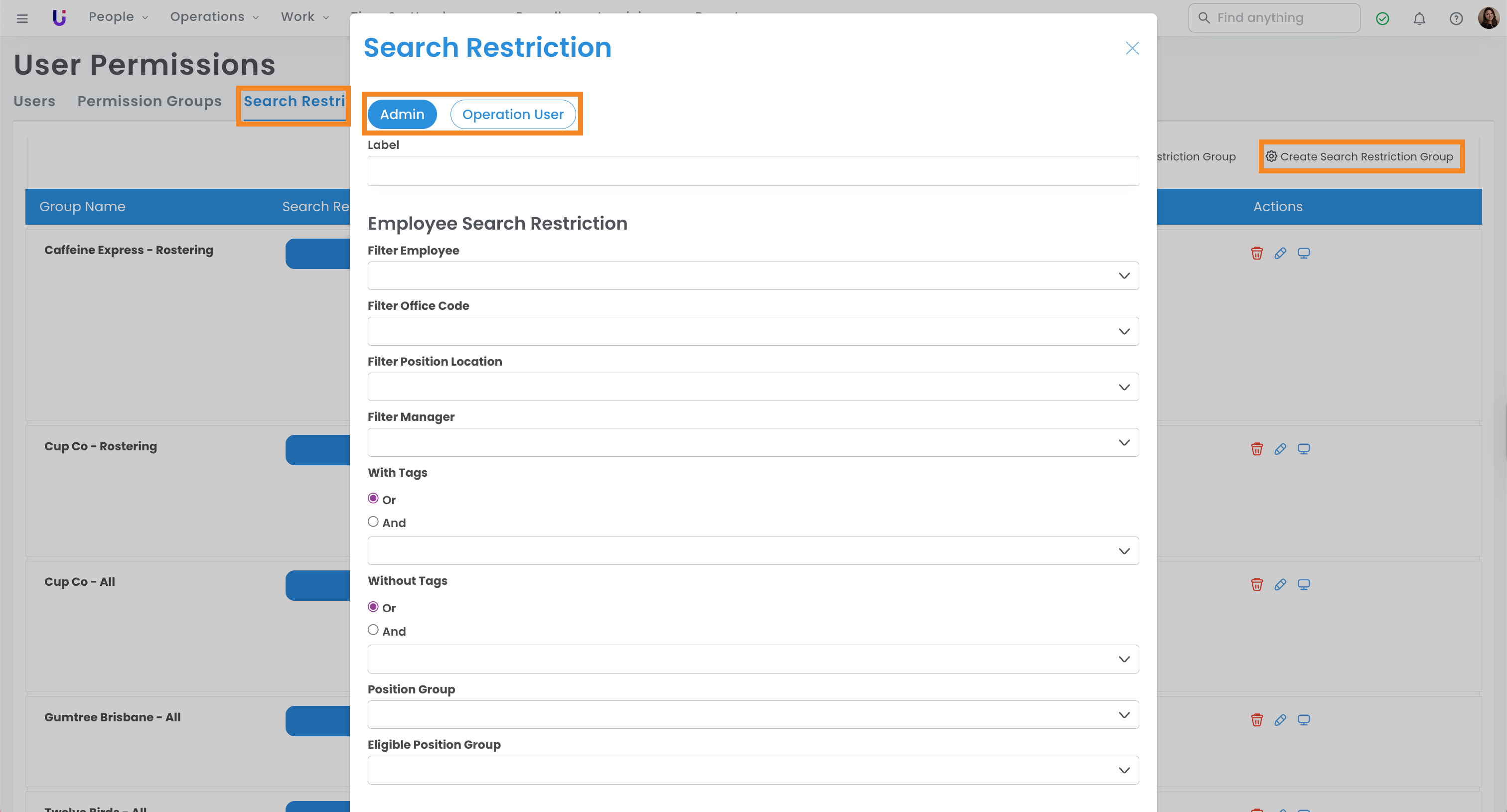Expand the Filter Employee dropdown
The image size is (1507, 812).
(753, 275)
